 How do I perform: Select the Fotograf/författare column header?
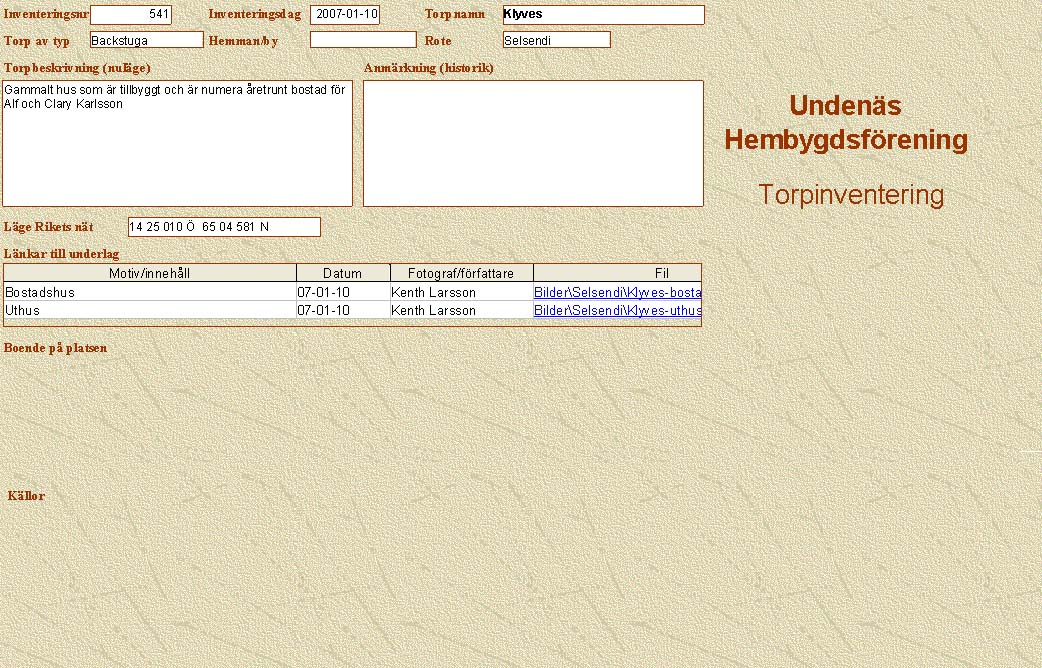tap(461, 273)
